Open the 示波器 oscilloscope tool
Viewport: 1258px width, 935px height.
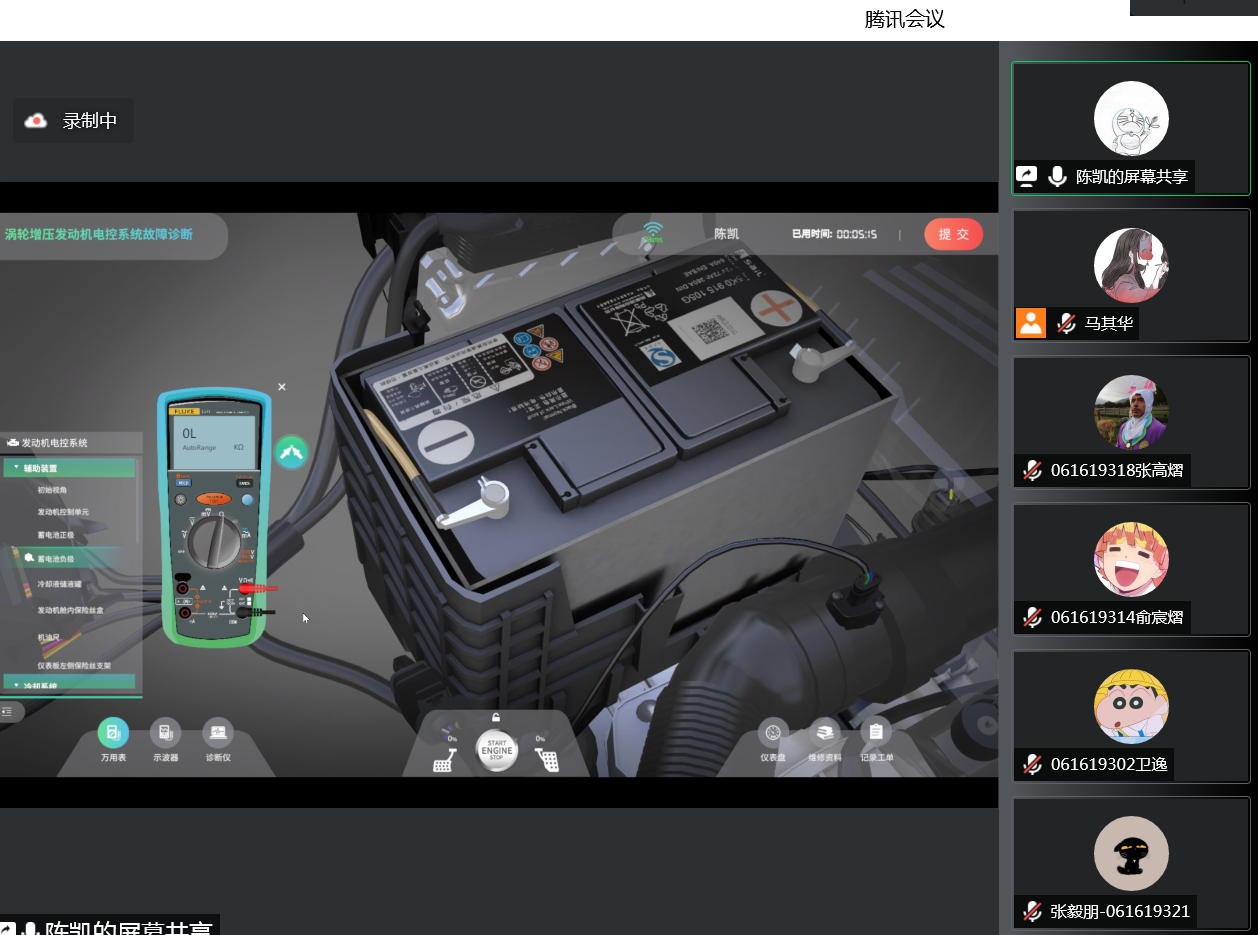[x=165, y=734]
